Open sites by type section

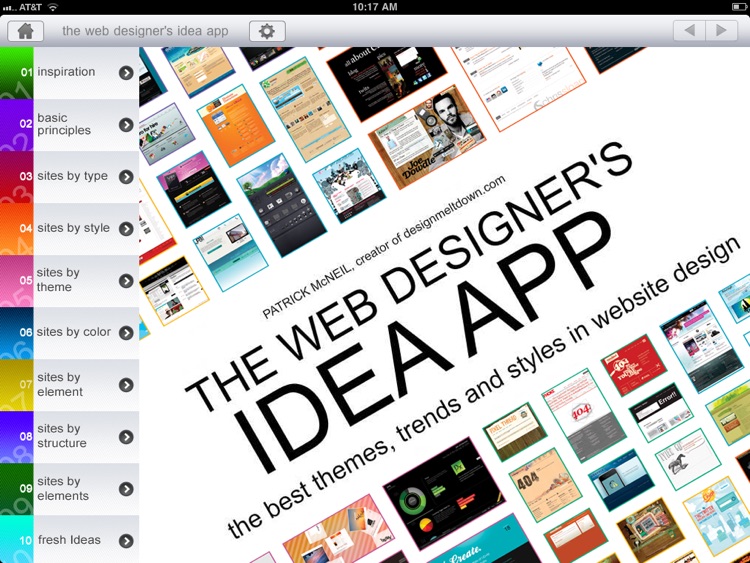[69, 177]
